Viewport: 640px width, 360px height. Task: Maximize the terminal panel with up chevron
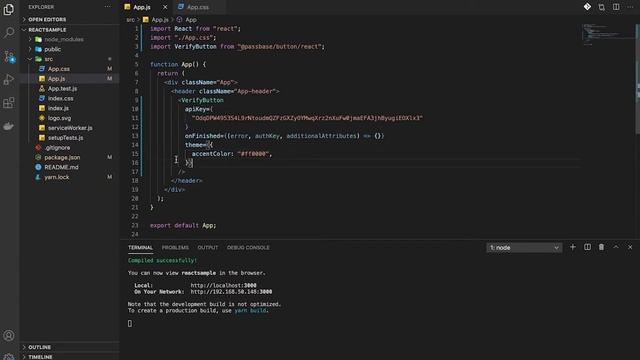(616, 247)
